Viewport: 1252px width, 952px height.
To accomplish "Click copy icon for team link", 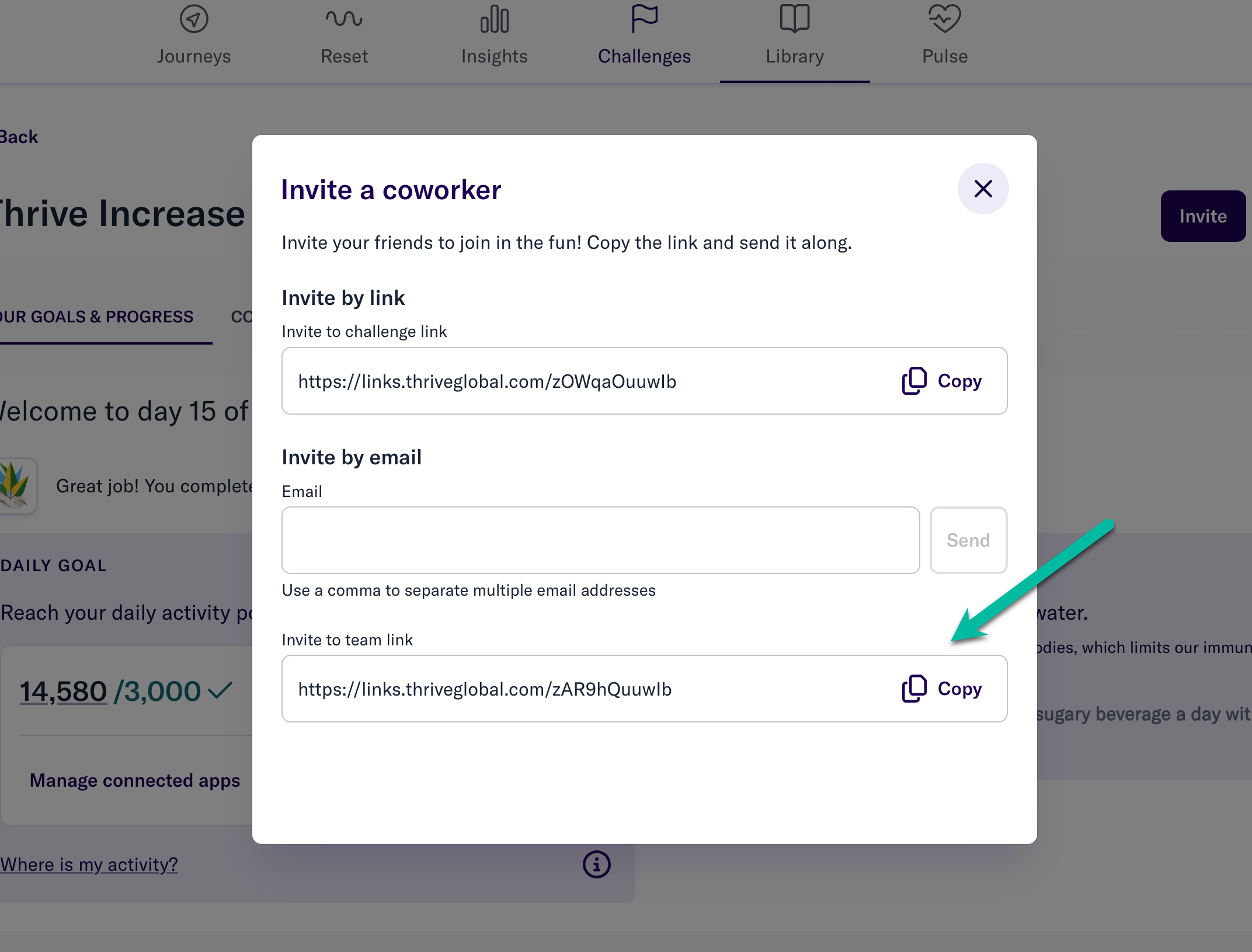I will point(914,689).
